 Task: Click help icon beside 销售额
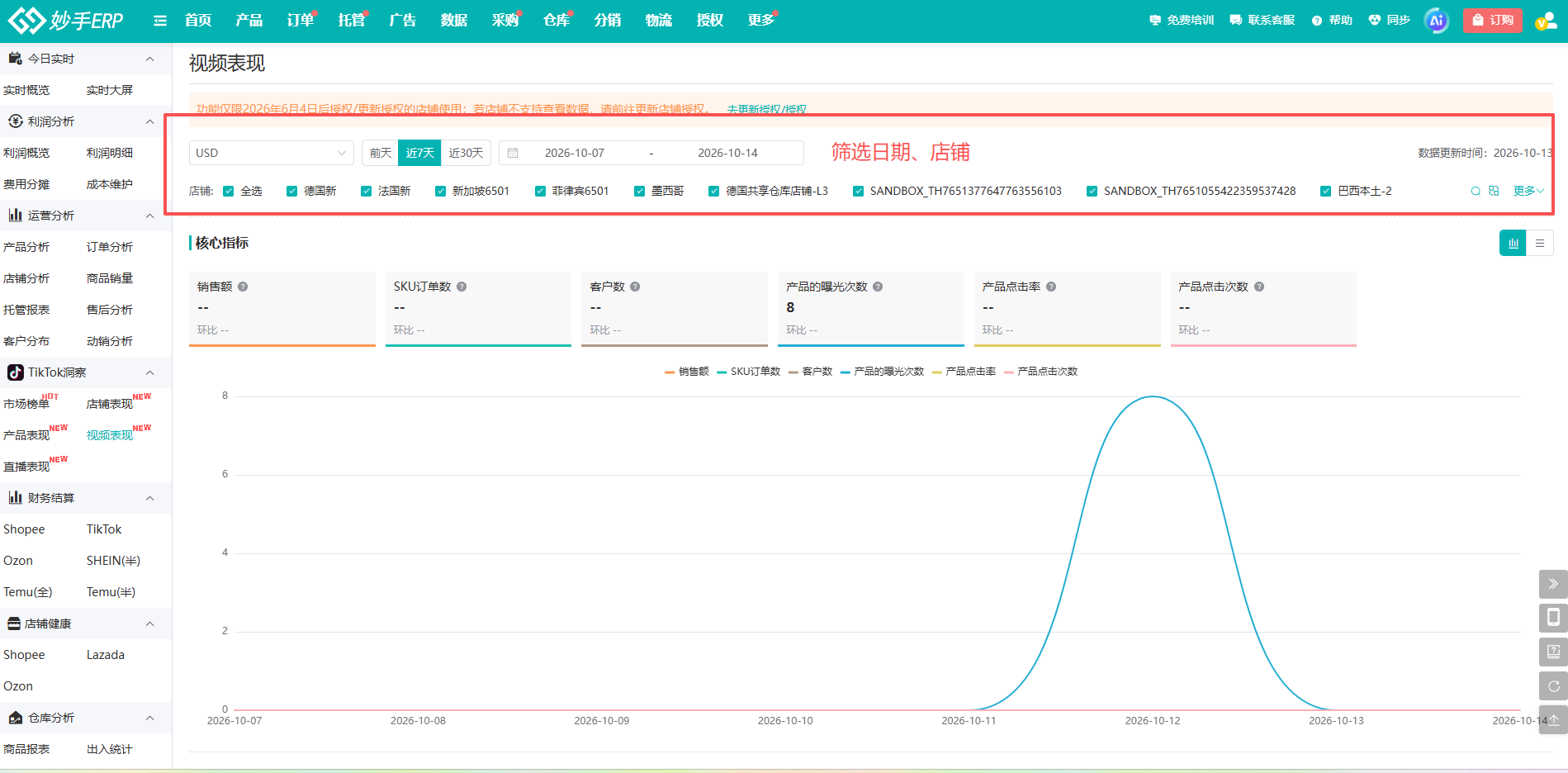tap(243, 287)
